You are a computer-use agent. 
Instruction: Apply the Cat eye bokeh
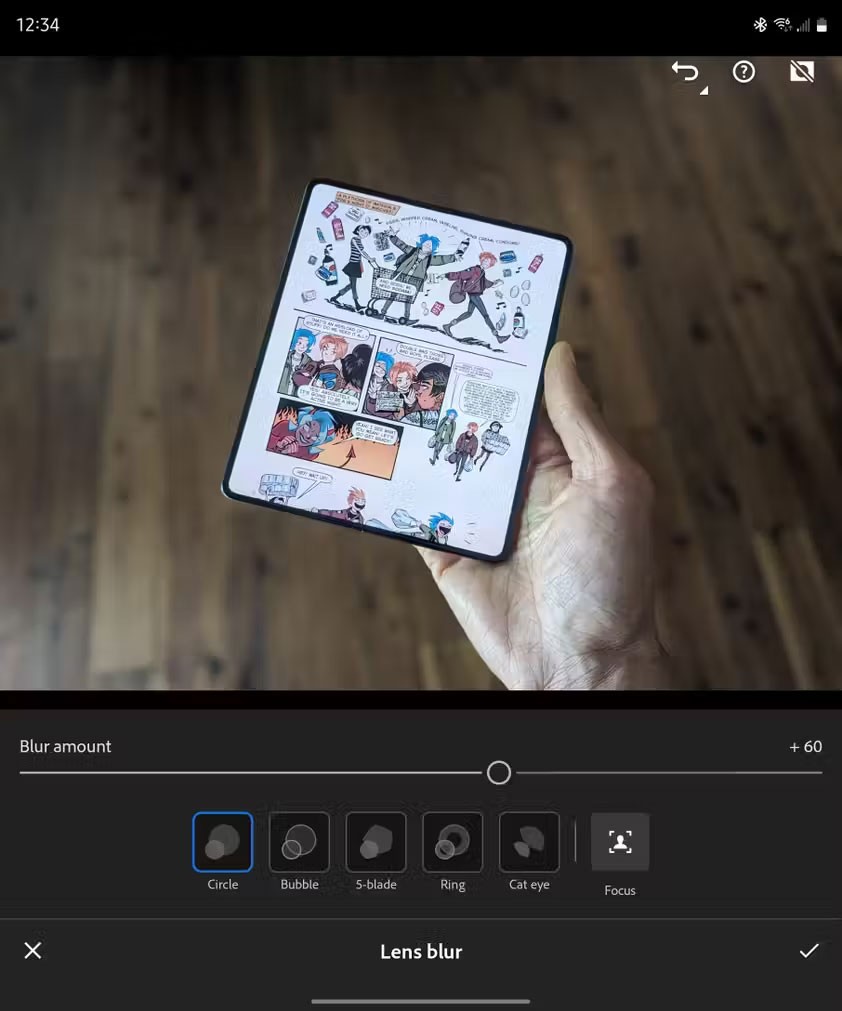click(529, 842)
